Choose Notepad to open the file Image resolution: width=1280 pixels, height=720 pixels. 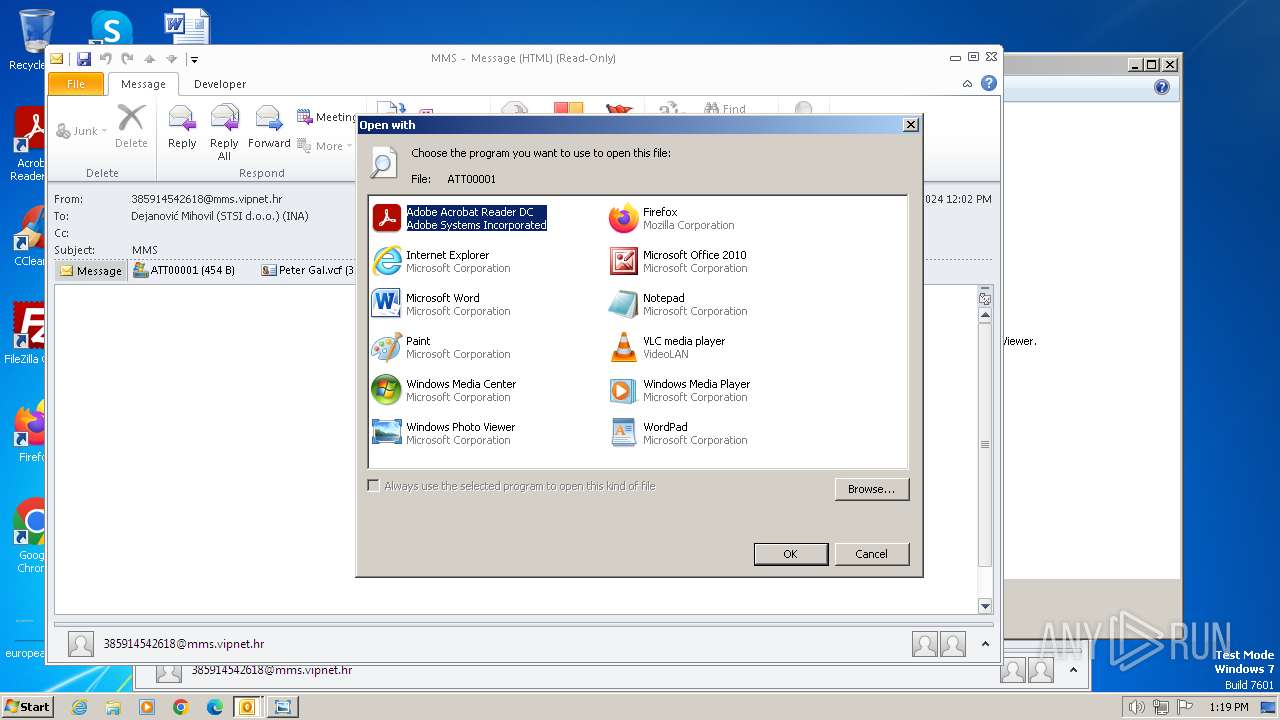(678, 304)
